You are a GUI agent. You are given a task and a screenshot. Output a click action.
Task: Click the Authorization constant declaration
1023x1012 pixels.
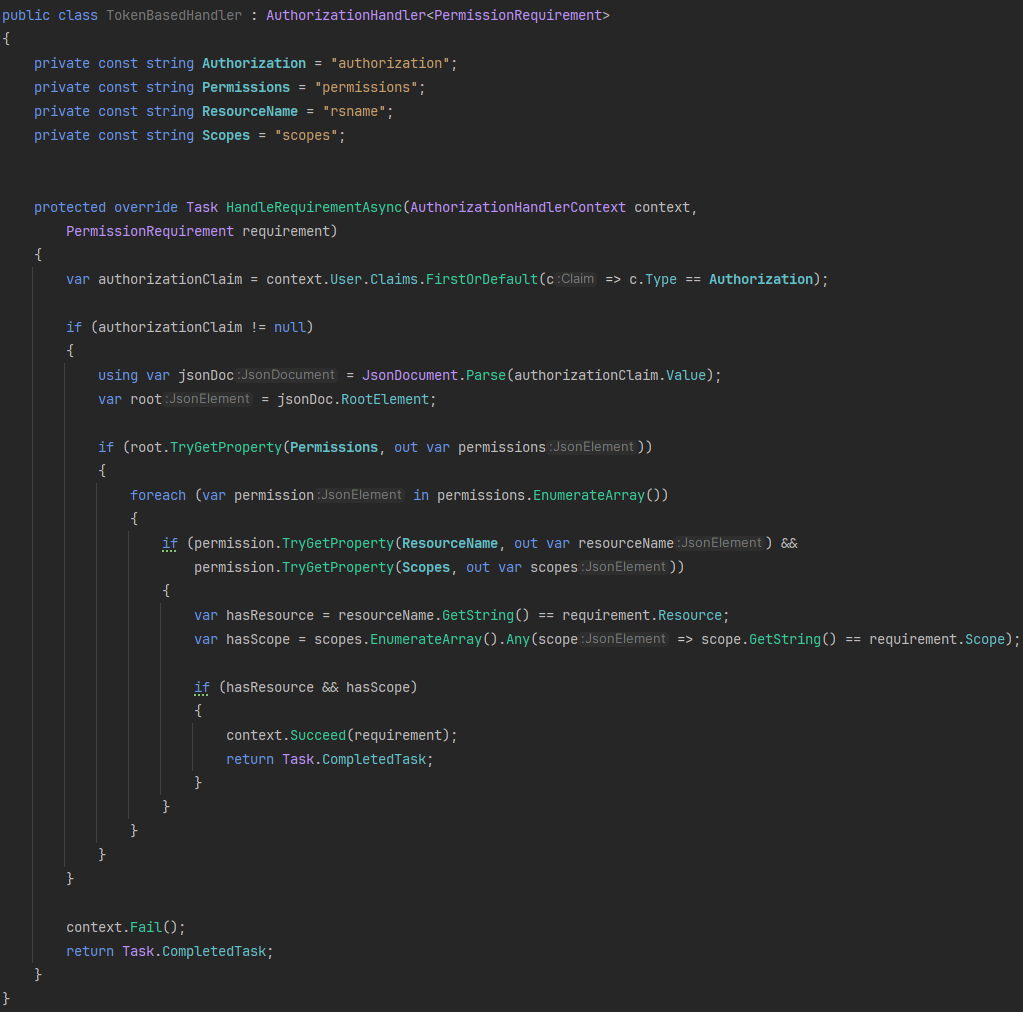pyautogui.click(x=253, y=63)
